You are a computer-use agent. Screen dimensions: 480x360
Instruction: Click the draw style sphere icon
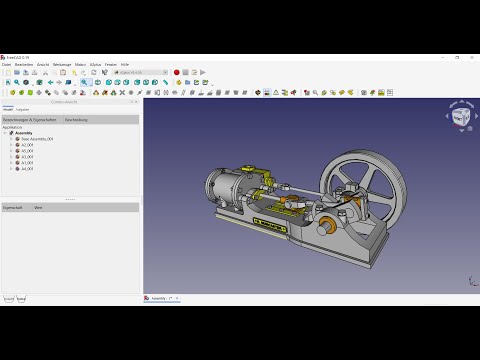(x=26, y=82)
